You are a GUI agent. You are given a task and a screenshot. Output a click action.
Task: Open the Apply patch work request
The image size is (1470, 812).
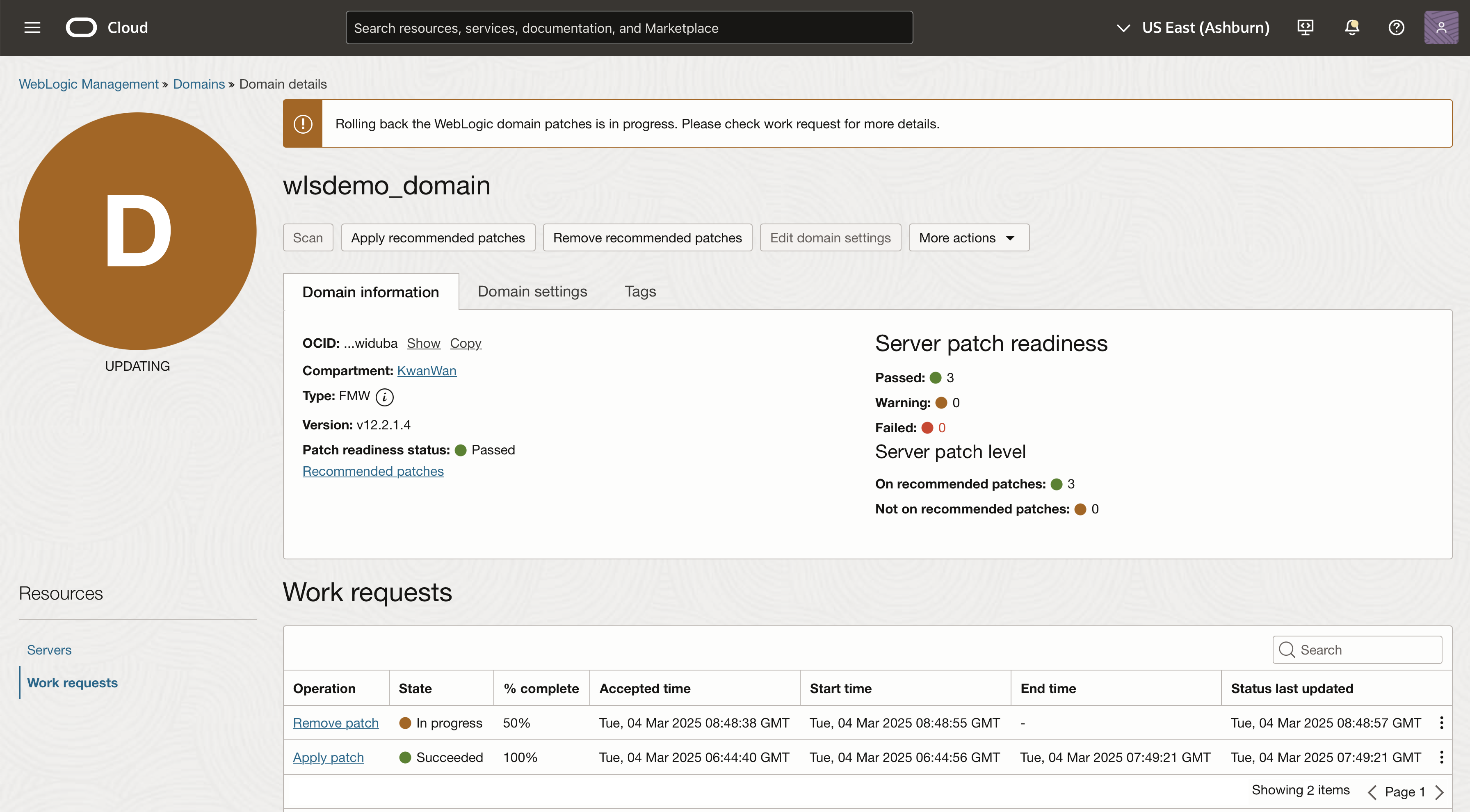click(x=328, y=757)
